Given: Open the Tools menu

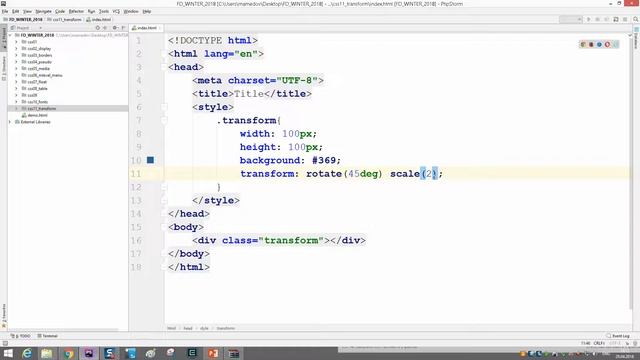Looking at the screenshot, I should point(104,11).
